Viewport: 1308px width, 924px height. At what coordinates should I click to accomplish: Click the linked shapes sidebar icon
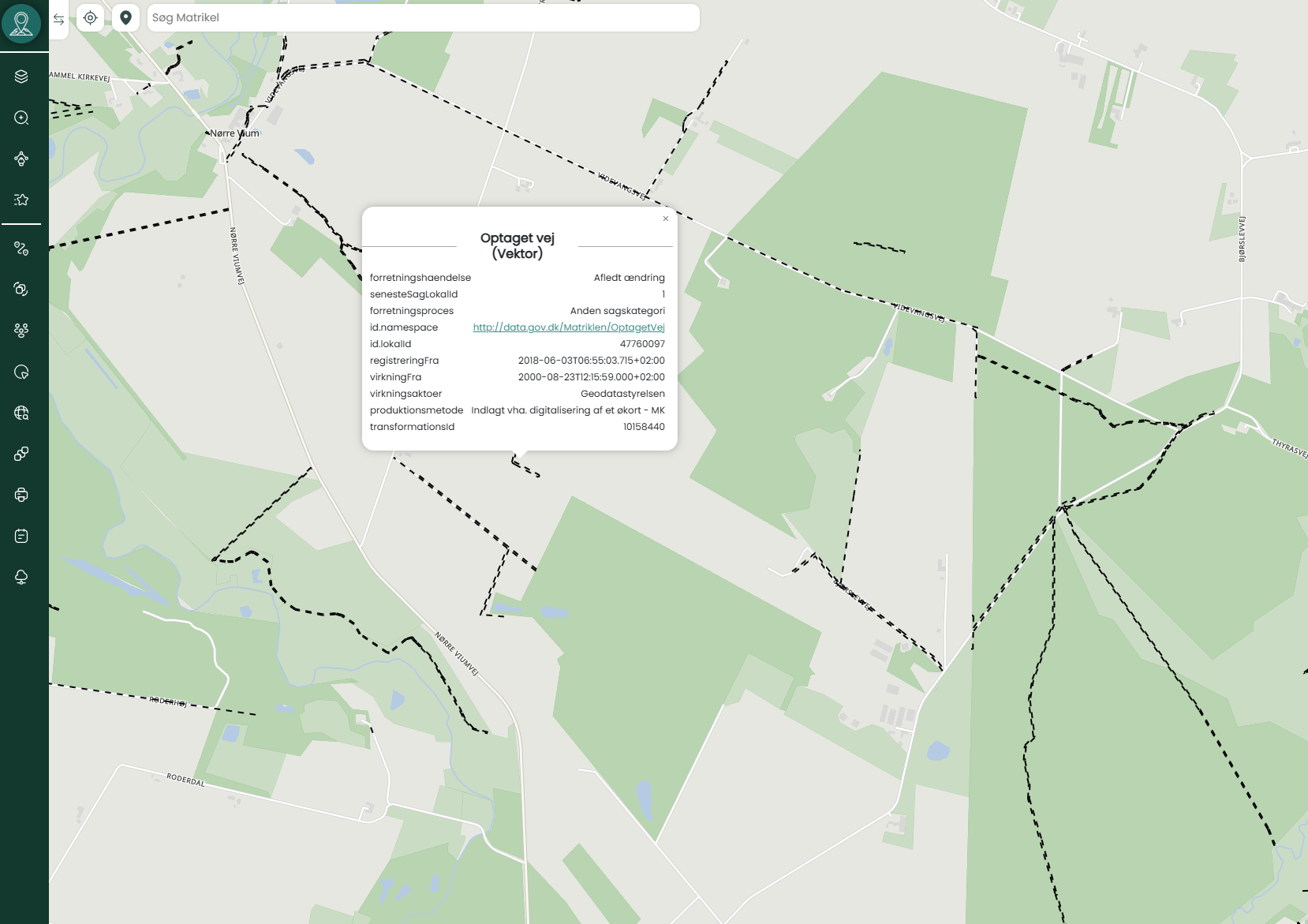21,454
